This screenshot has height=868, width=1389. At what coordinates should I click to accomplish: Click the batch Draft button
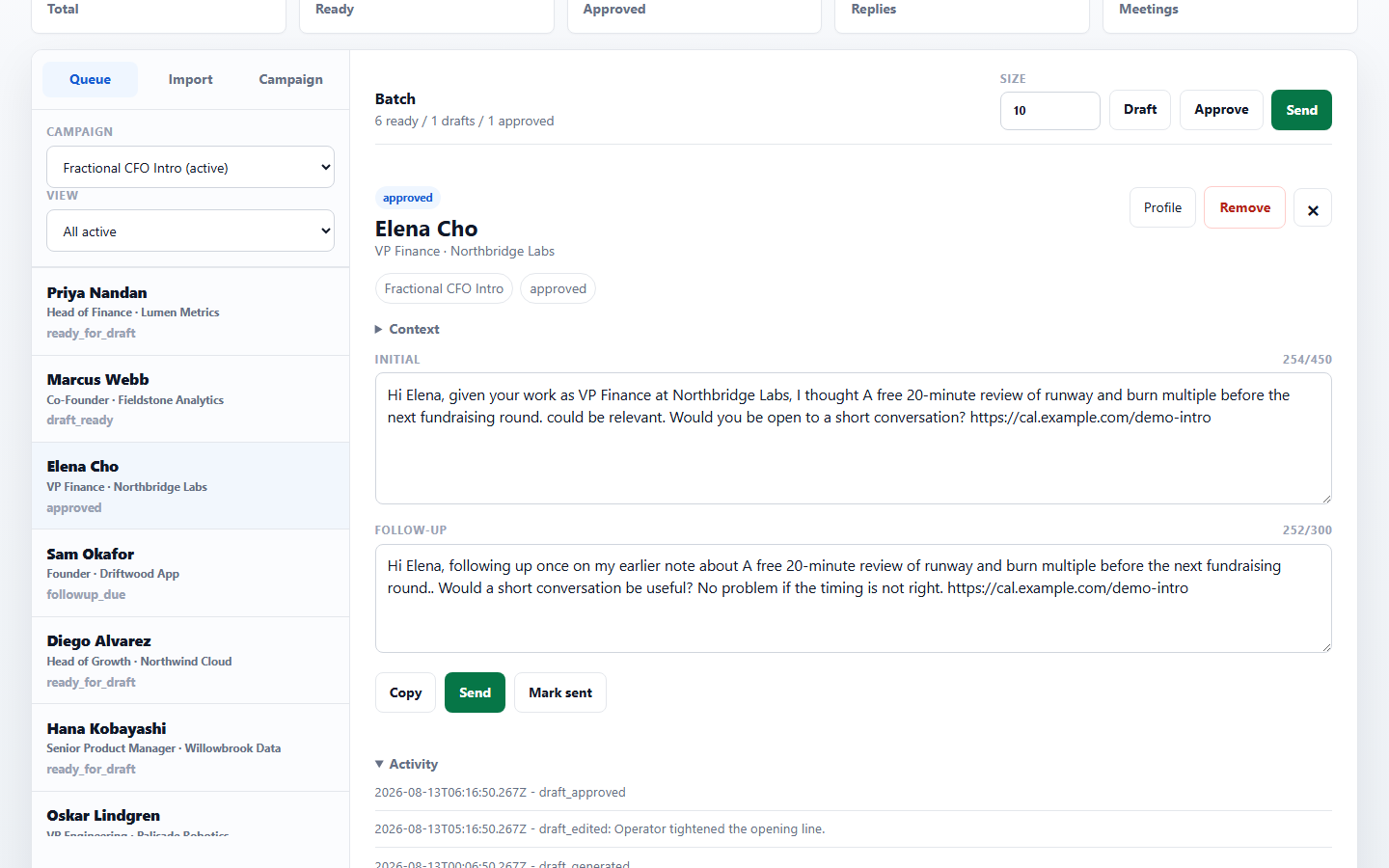1140,110
